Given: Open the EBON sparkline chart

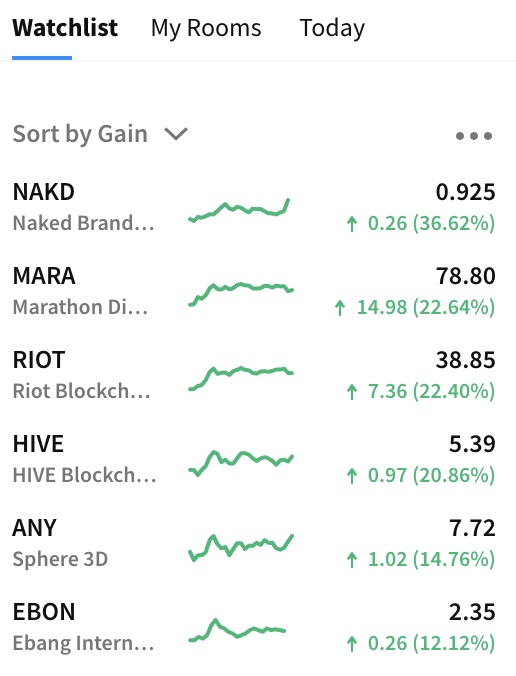Looking at the screenshot, I should pyautogui.click(x=237, y=630).
